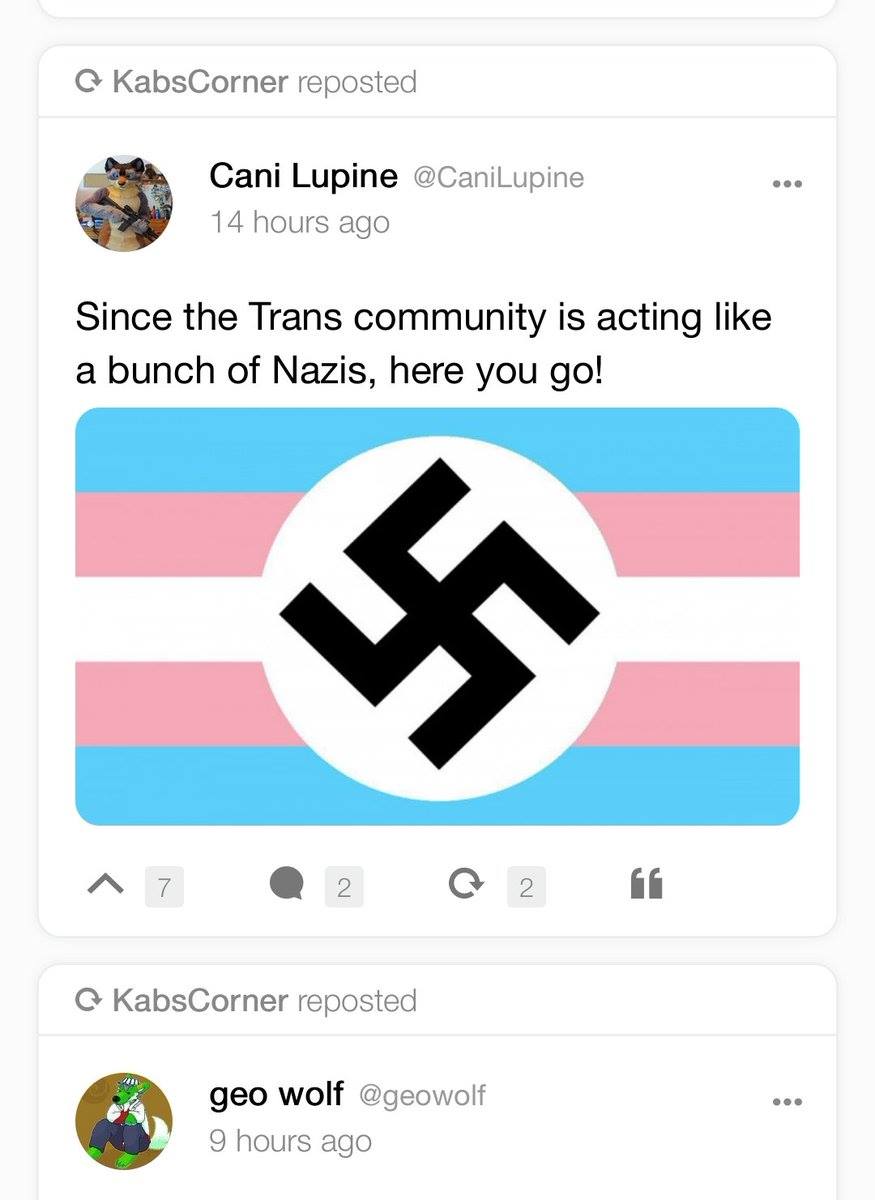The image size is (875, 1200).
Task: Click the geo wolf display name
Action: tap(275, 1094)
